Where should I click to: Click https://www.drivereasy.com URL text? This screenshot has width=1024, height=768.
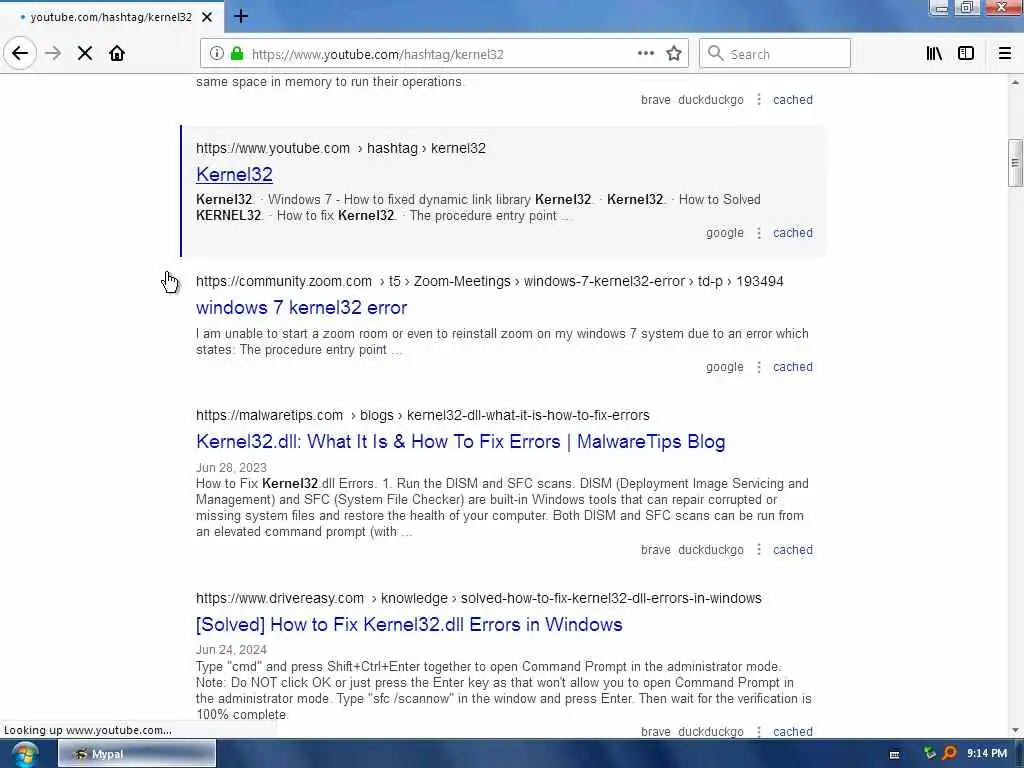click(x=280, y=598)
